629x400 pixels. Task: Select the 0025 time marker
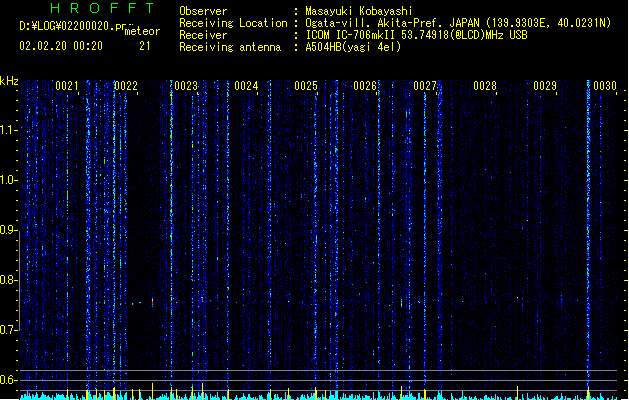point(306,85)
